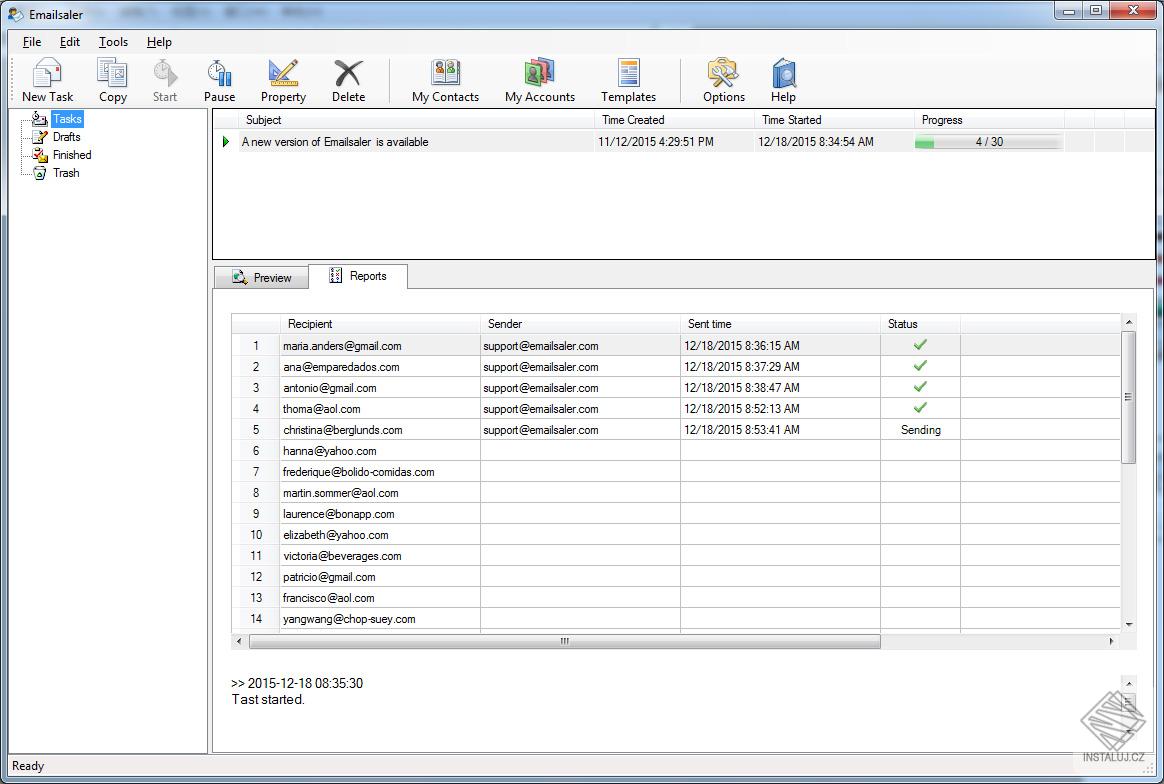This screenshot has width=1164, height=784.
Task: Select recipient ana@emparedados.com
Action: coord(341,367)
